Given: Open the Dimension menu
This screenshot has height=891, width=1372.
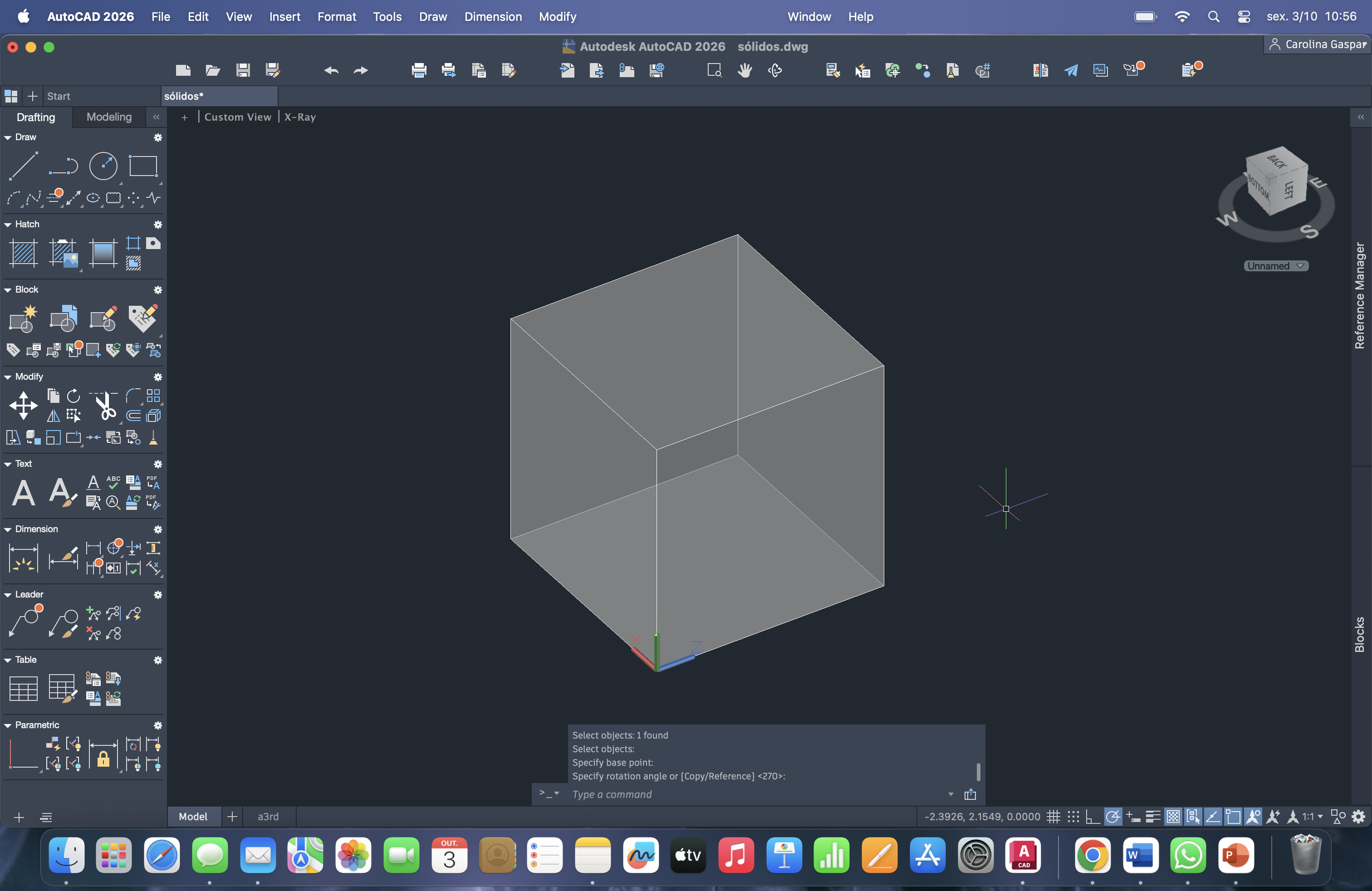Looking at the screenshot, I should (x=493, y=17).
